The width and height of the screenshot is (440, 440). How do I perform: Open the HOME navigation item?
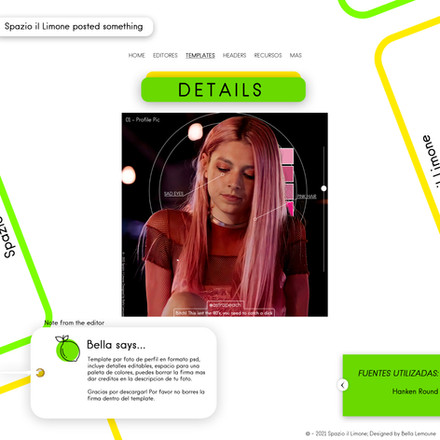[137, 55]
